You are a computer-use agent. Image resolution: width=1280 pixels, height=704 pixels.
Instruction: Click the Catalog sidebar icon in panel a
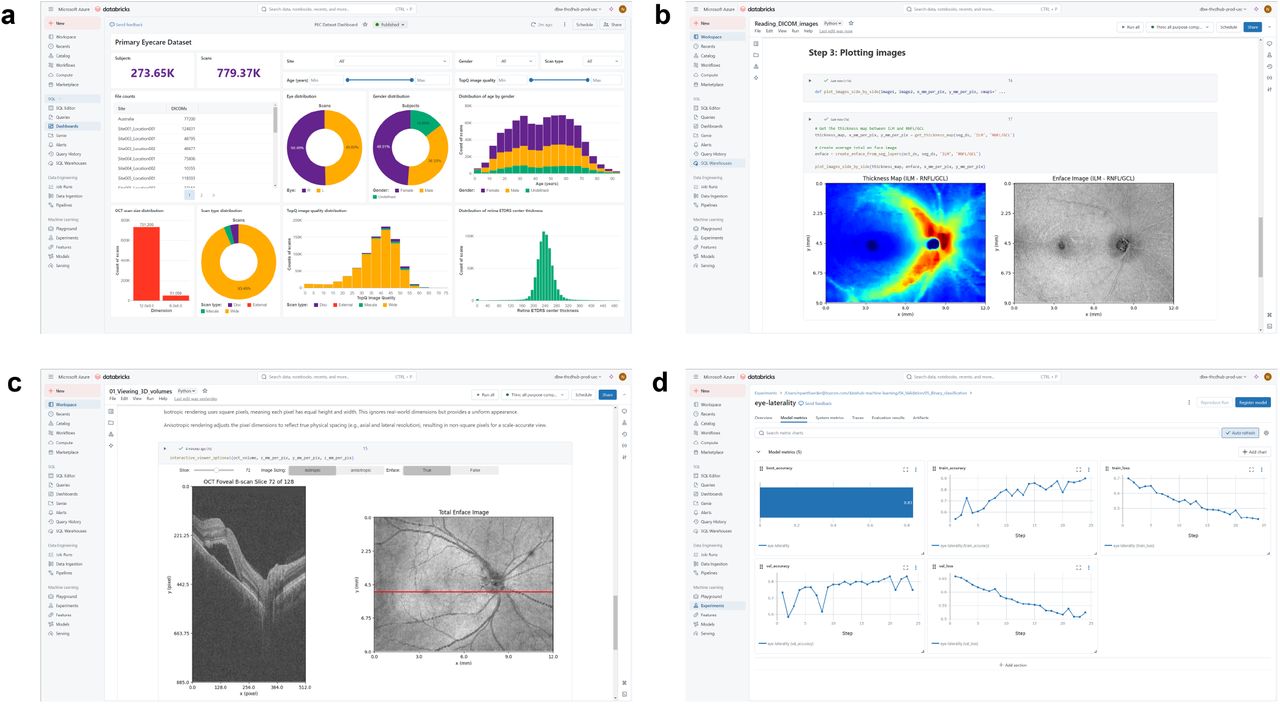point(51,56)
